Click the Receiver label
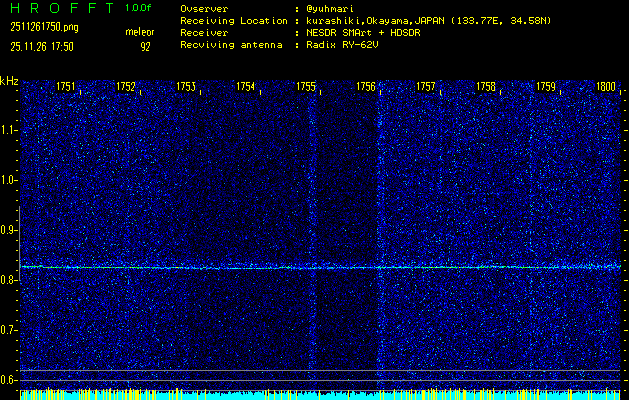 click(204, 33)
